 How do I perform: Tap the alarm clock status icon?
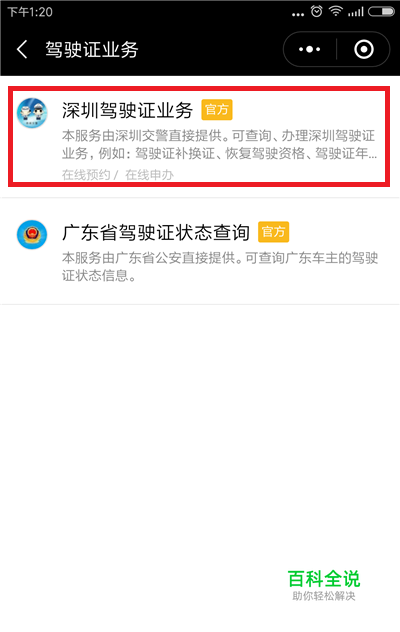point(317,11)
